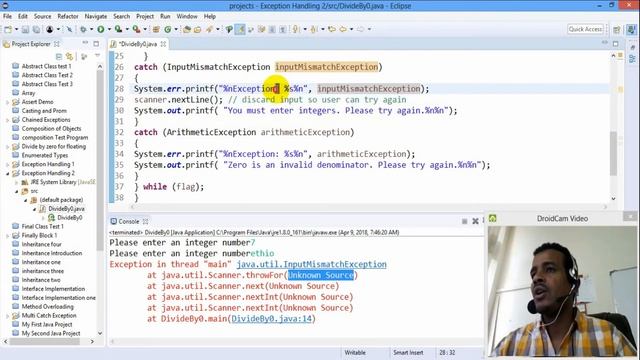Click the console Terminate square button

pyautogui.click(x=464, y=221)
